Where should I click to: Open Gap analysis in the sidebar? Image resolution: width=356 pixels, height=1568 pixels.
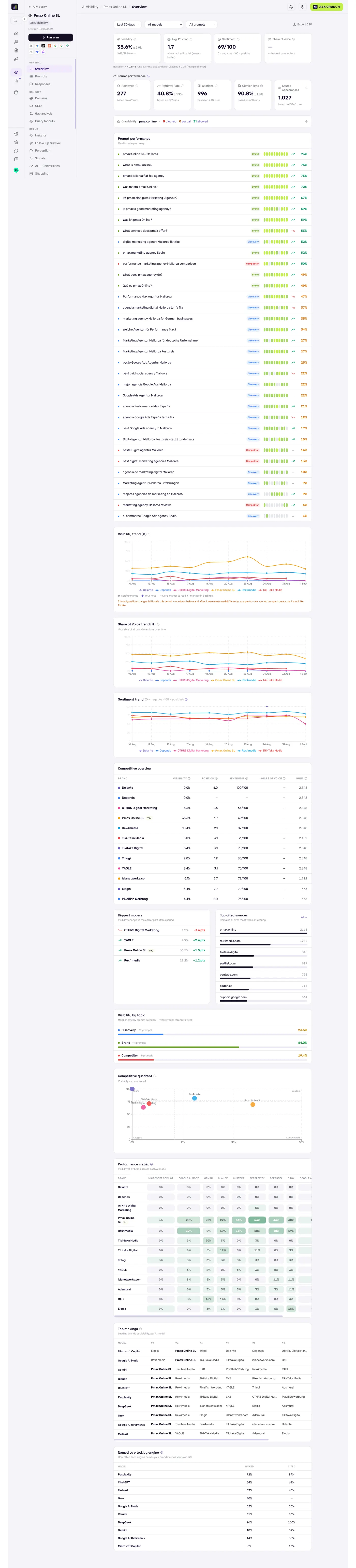(50, 113)
